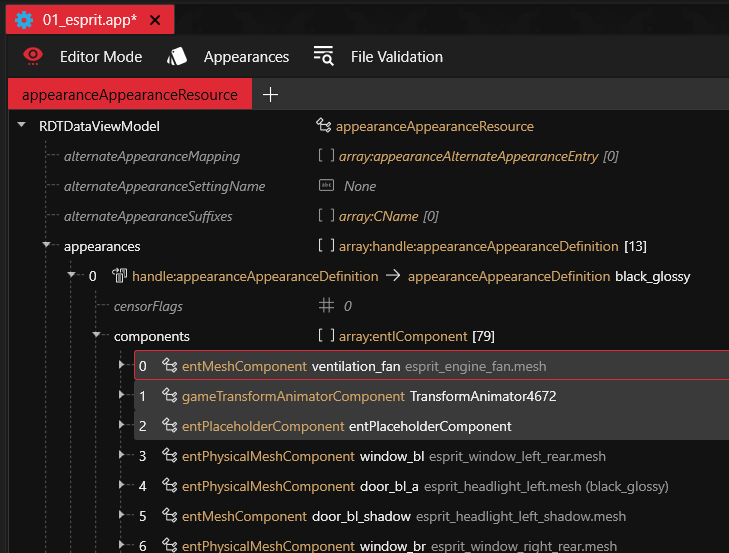Click the Appearances cards icon
The image size is (729, 553).
tap(177, 56)
